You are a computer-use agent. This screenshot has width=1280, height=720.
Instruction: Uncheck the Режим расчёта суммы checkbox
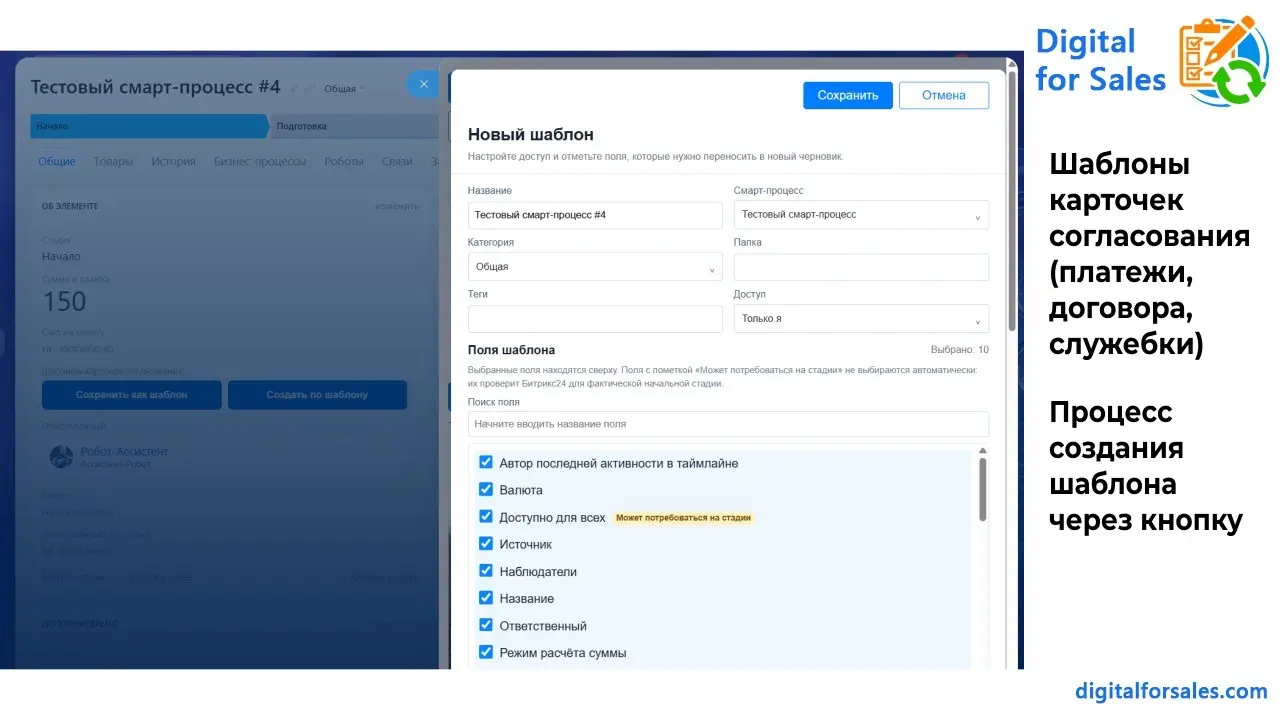coord(486,652)
